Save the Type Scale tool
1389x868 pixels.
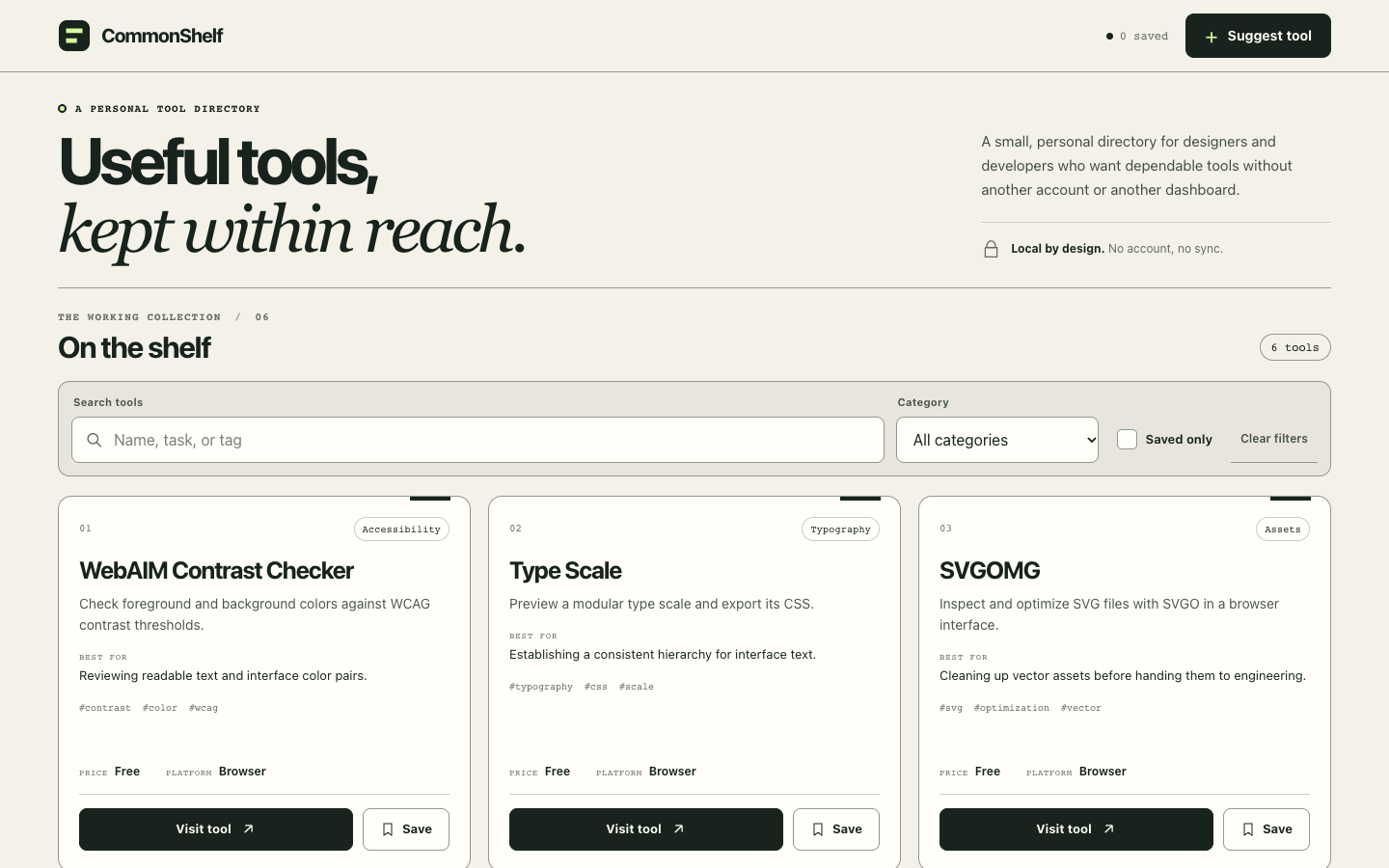(836, 829)
